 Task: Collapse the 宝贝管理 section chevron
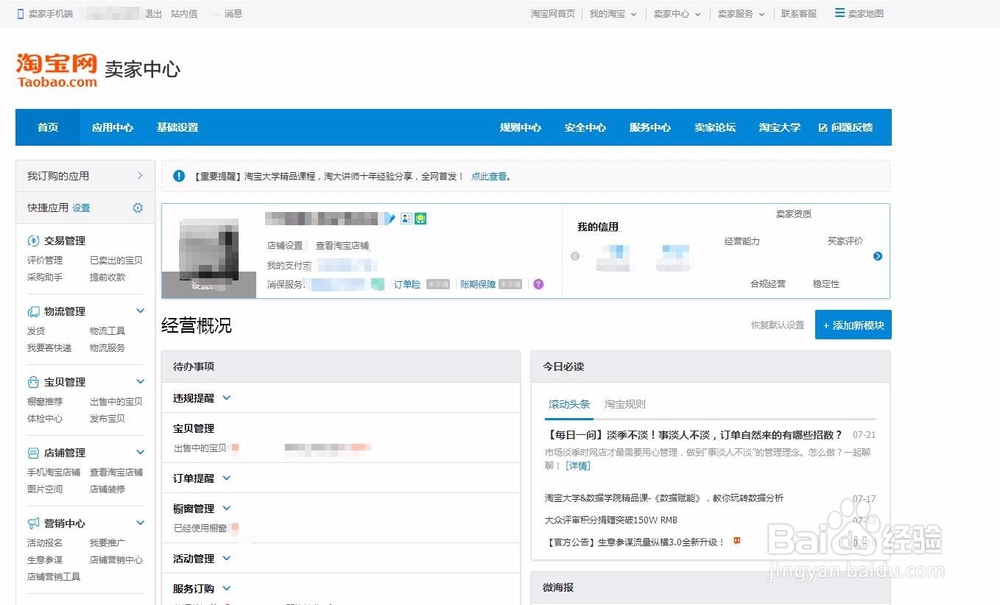(x=140, y=381)
